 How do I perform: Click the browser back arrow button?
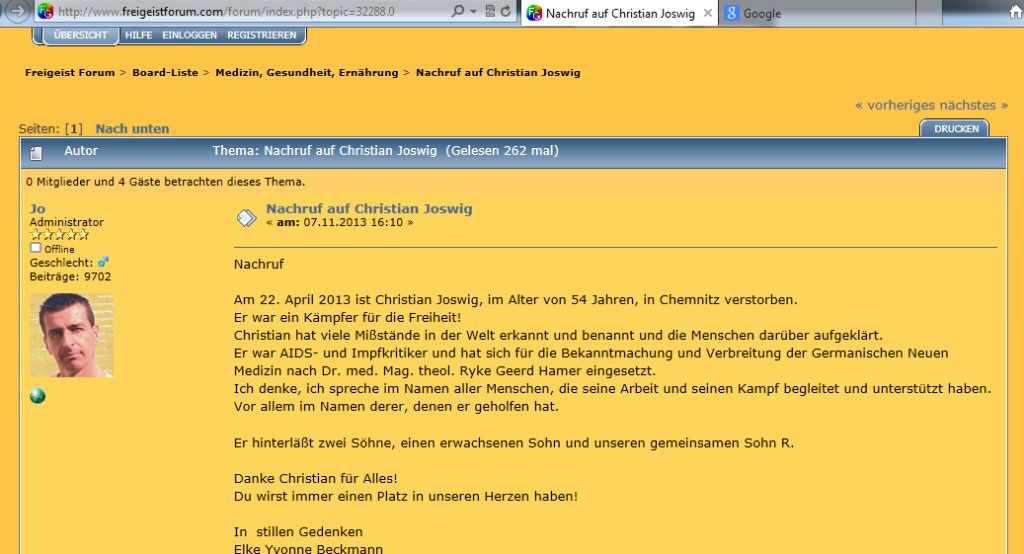click(x=17, y=12)
